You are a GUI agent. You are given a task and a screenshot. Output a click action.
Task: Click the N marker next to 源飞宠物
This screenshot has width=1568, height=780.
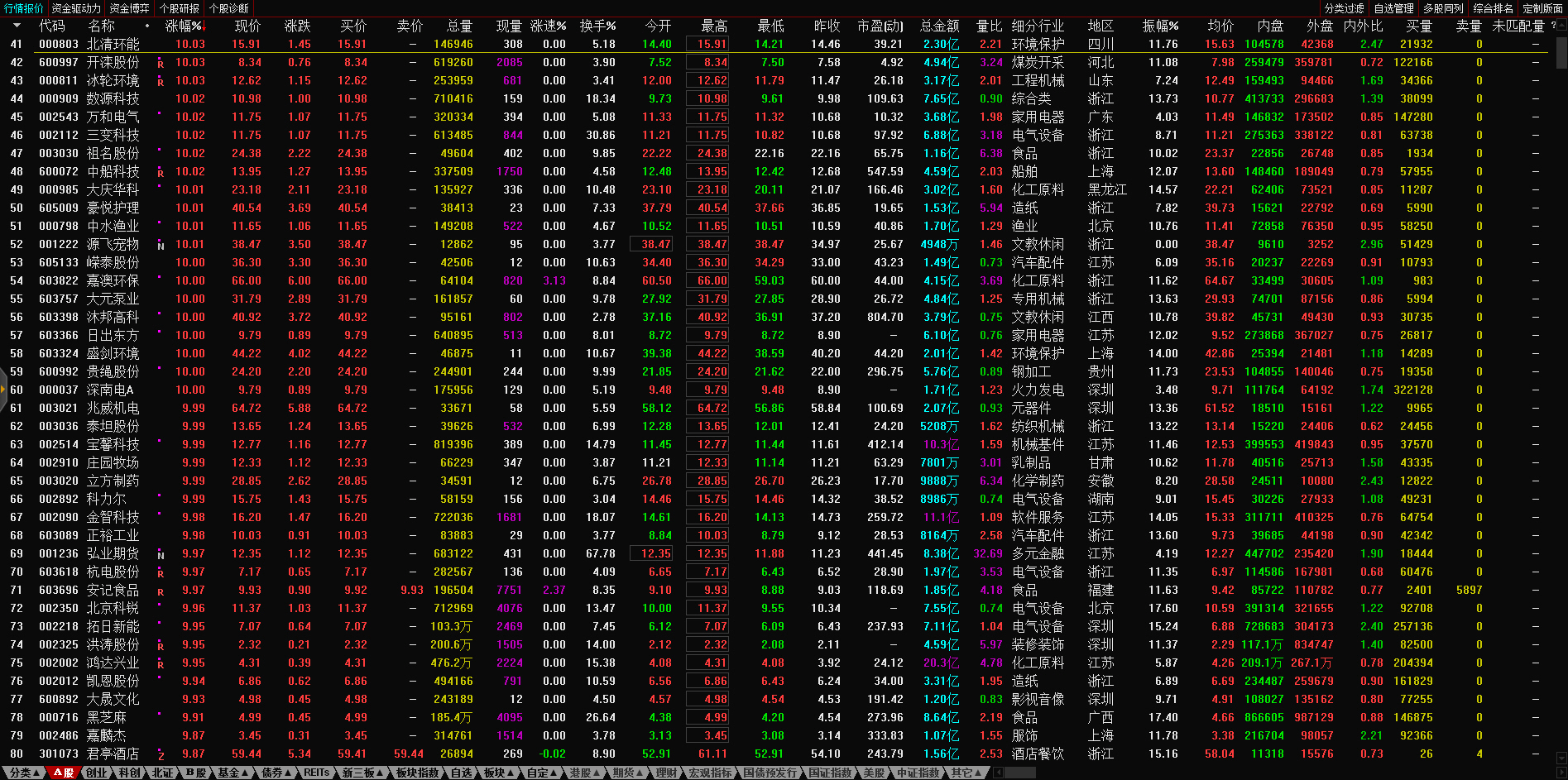[161, 246]
